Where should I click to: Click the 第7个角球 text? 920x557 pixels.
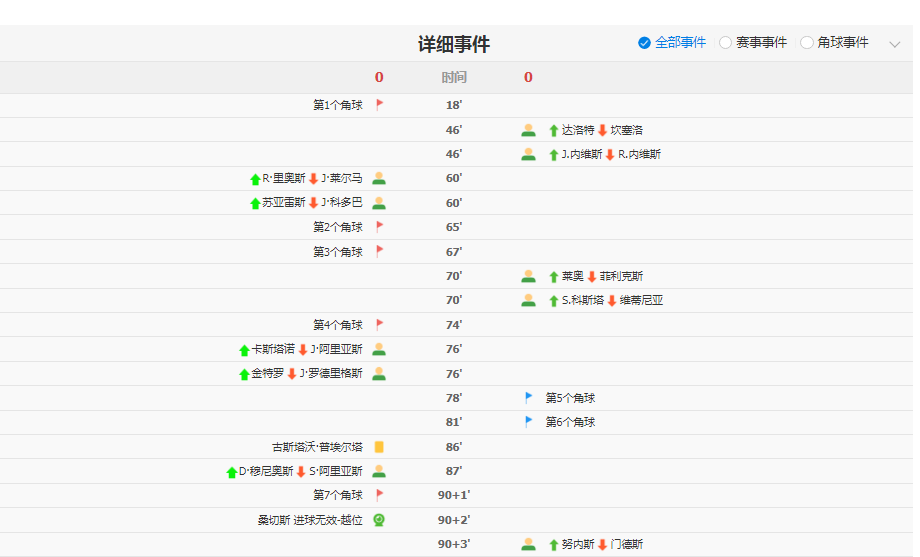pos(338,495)
